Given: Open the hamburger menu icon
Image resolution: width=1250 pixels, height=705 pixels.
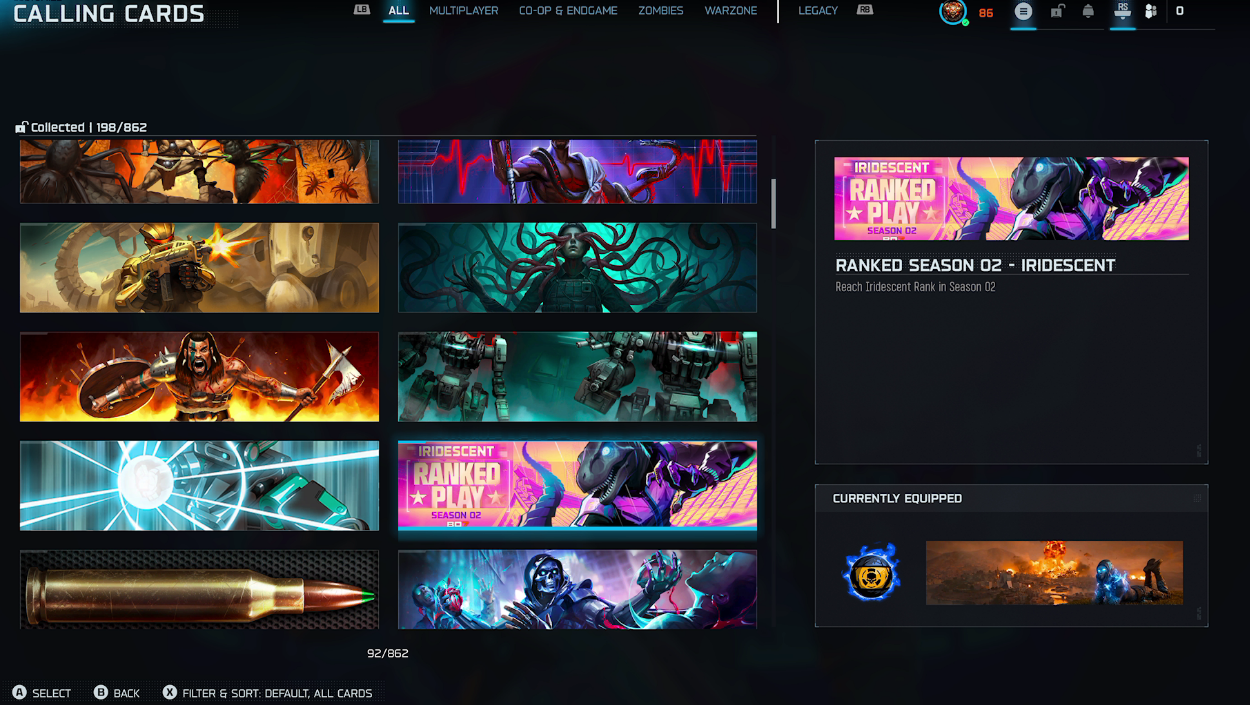Looking at the screenshot, I should 1023,11.
